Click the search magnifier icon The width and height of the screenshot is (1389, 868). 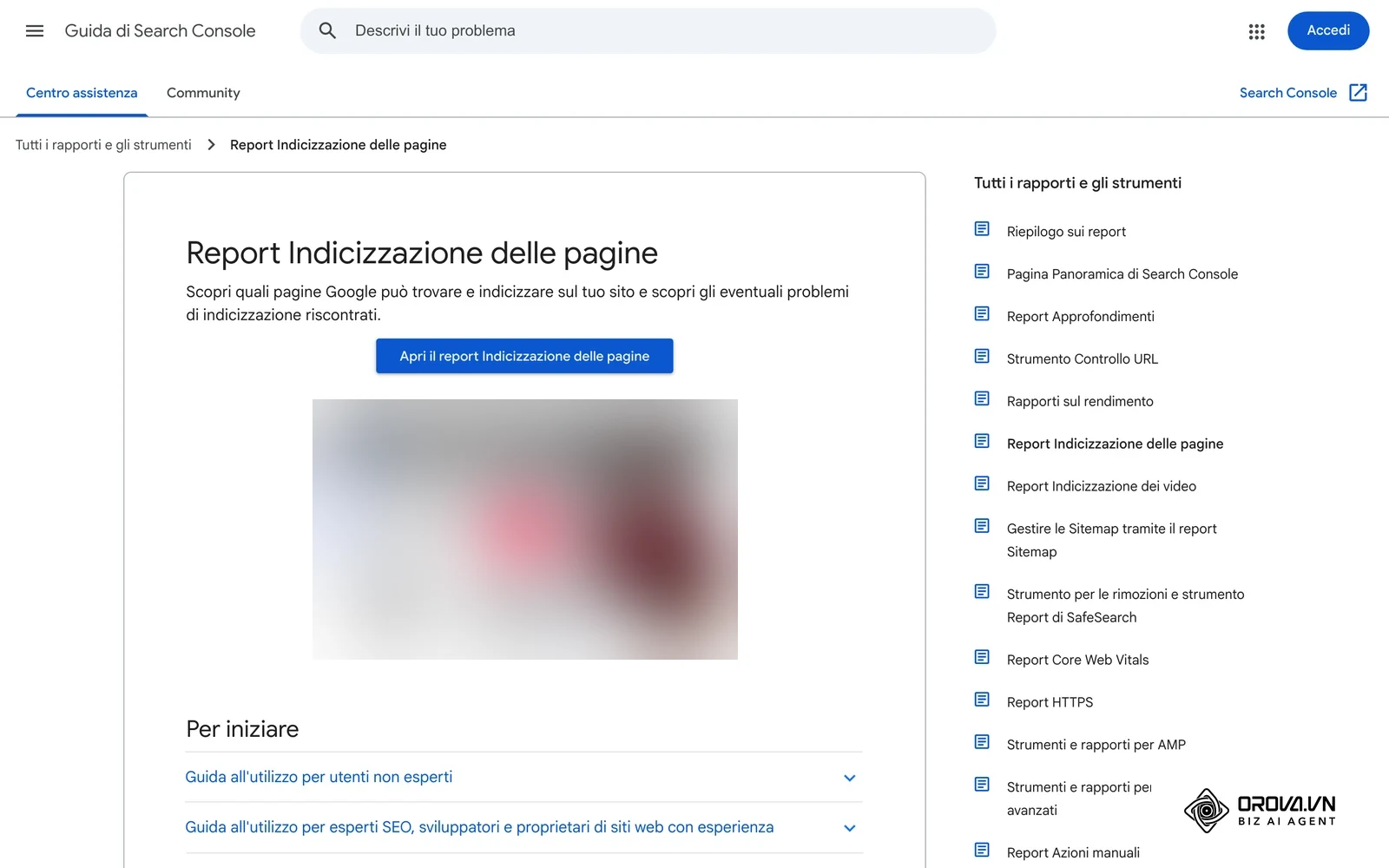pos(327,31)
